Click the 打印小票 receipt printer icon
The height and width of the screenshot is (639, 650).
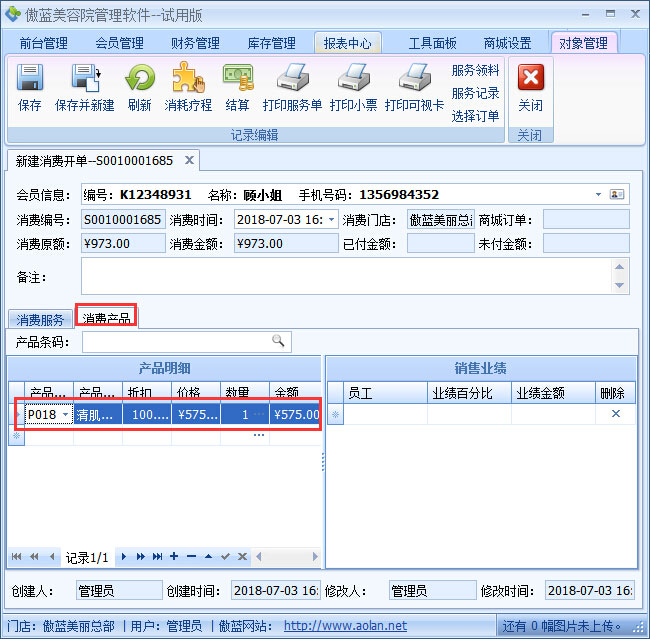click(353, 78)
